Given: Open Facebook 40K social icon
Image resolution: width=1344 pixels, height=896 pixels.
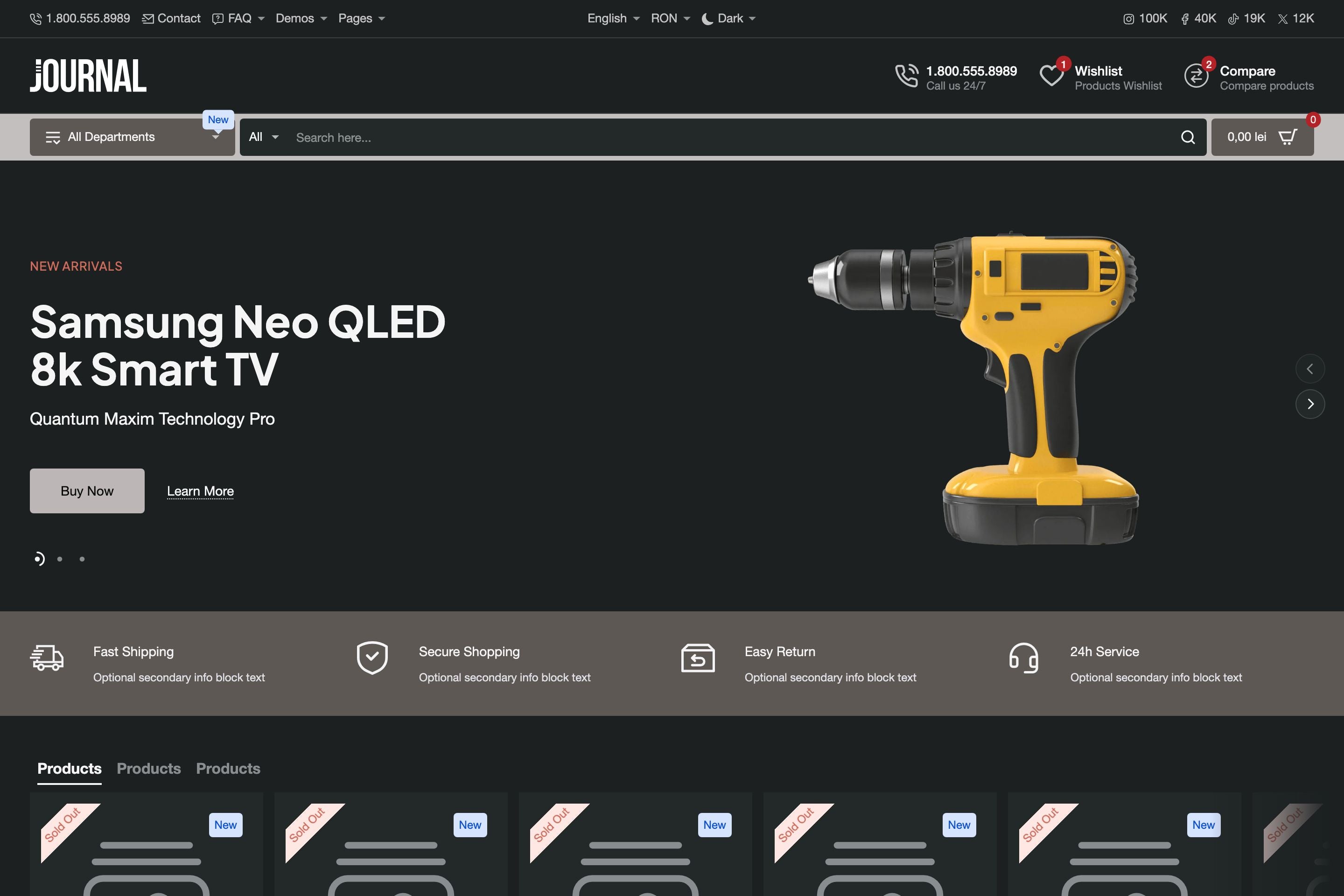Looking at the screenshot, I should (1184, 19).
